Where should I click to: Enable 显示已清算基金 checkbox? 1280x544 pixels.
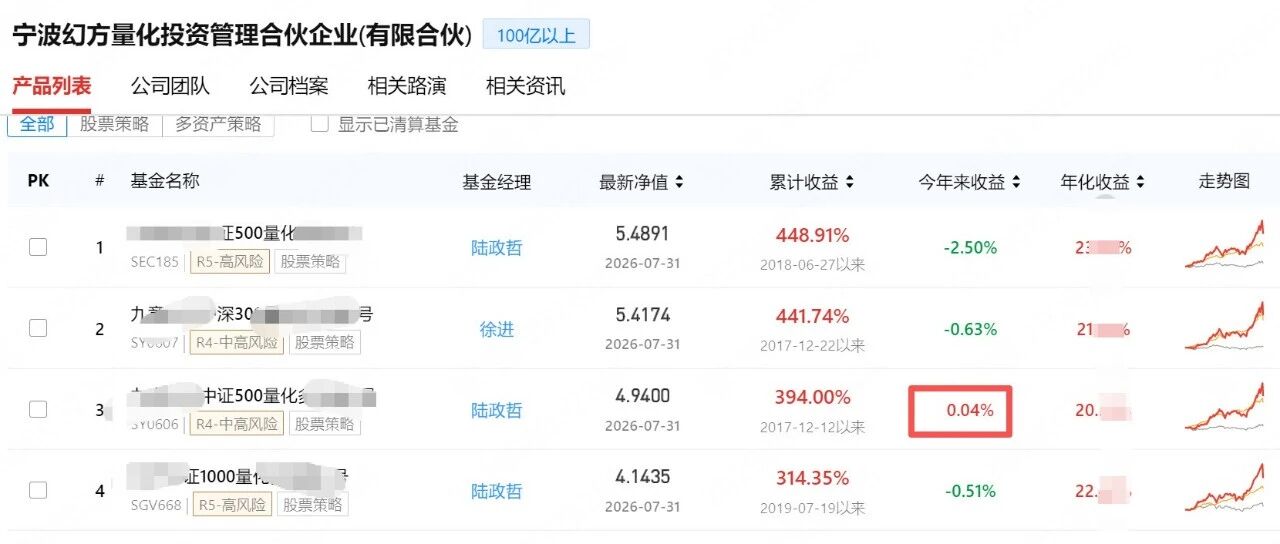pos(320,124)
